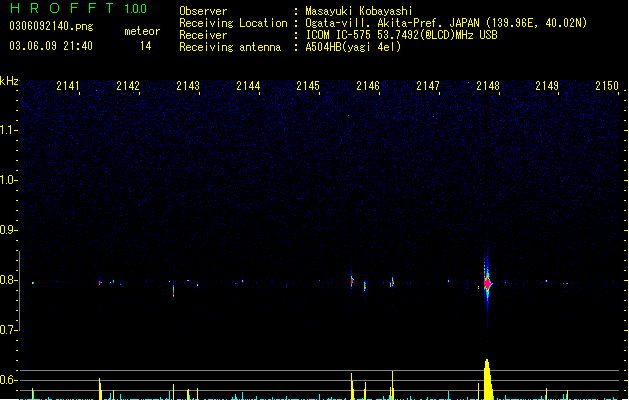The height and width of the screenshot is (400, 629).
Task: Select the 2145 time axis marker
Action: coord(308,86)
